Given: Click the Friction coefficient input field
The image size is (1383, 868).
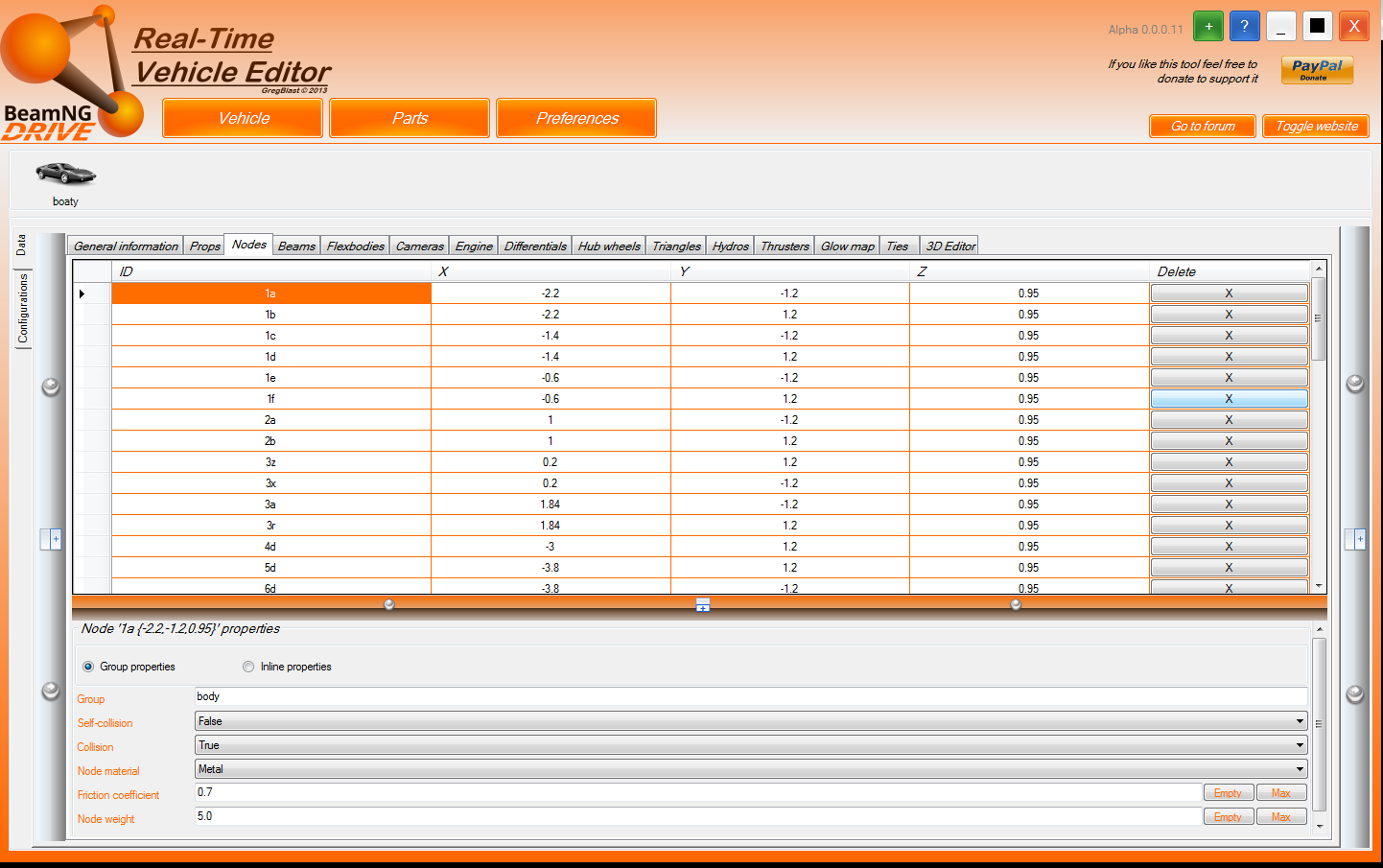Looking at the screenshot, I should [x=697, y=792].
